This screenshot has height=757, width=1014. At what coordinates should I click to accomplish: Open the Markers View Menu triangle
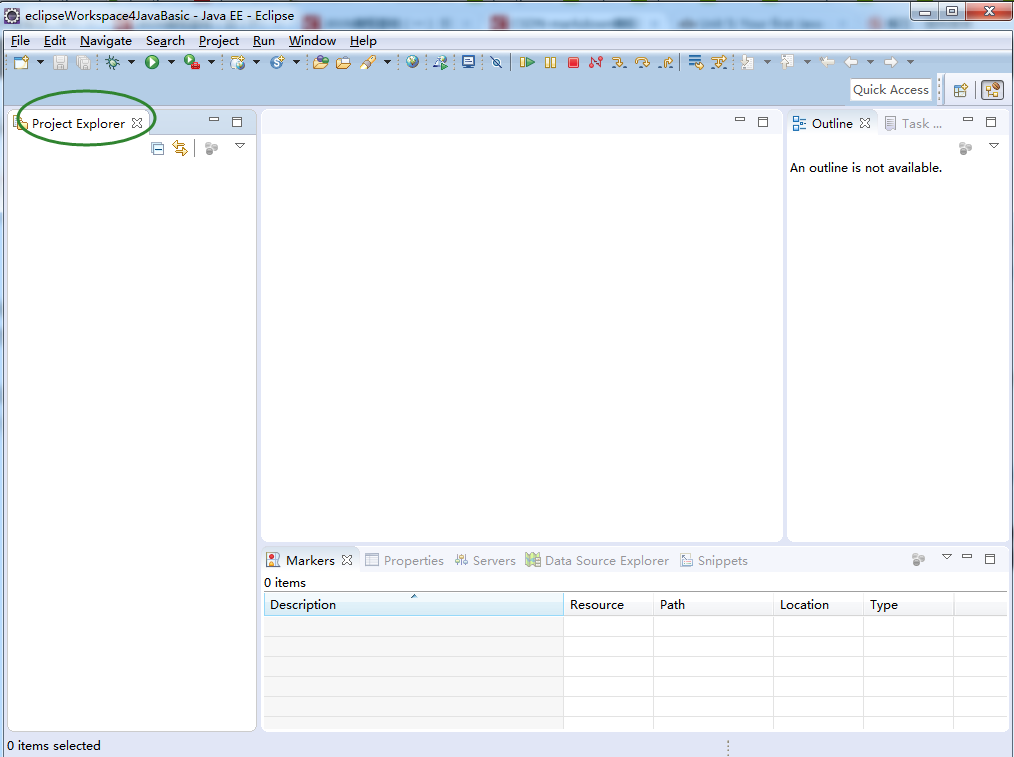click(x=947, y=557)
